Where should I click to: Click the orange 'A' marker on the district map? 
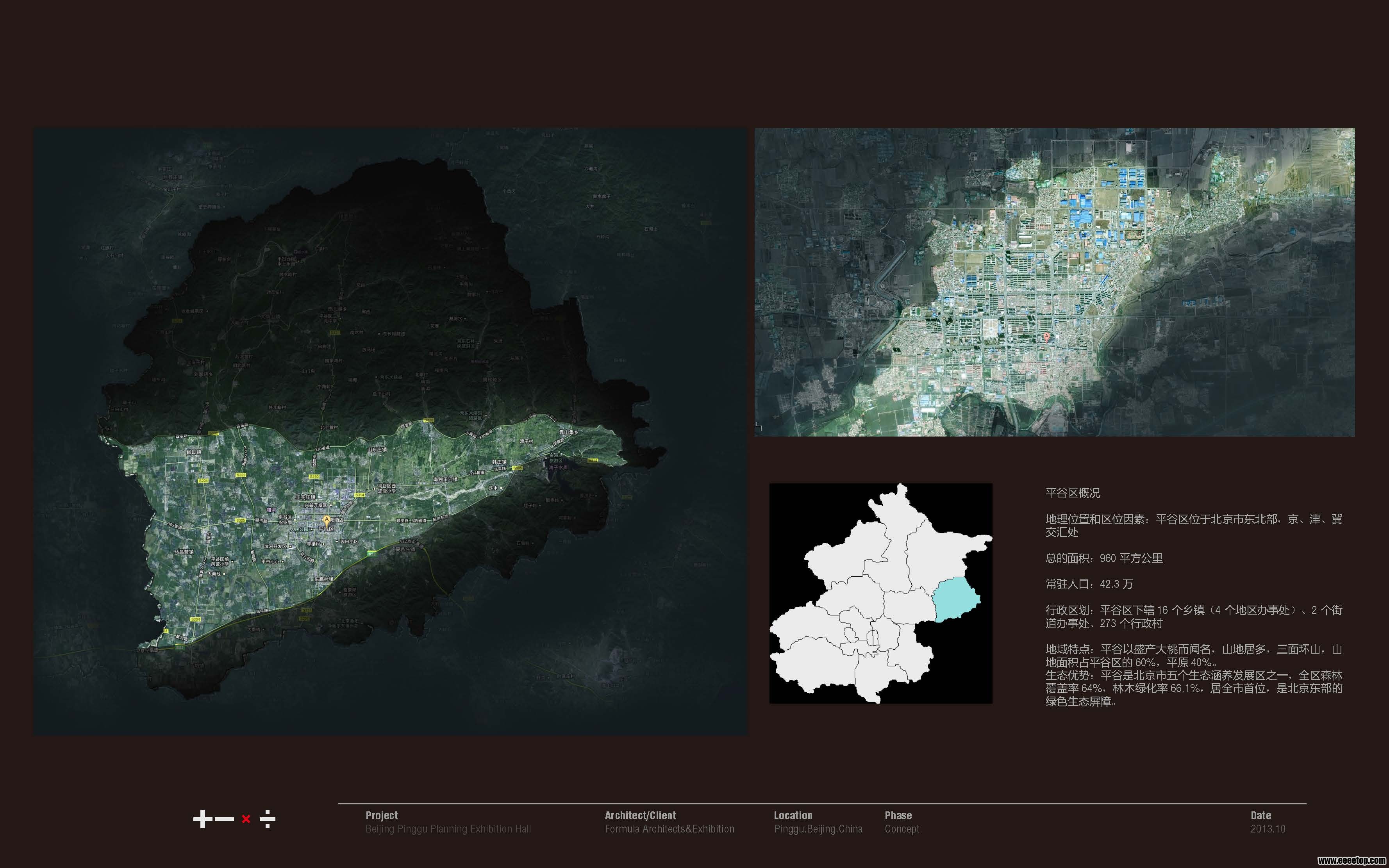click(x=327, y=521)
